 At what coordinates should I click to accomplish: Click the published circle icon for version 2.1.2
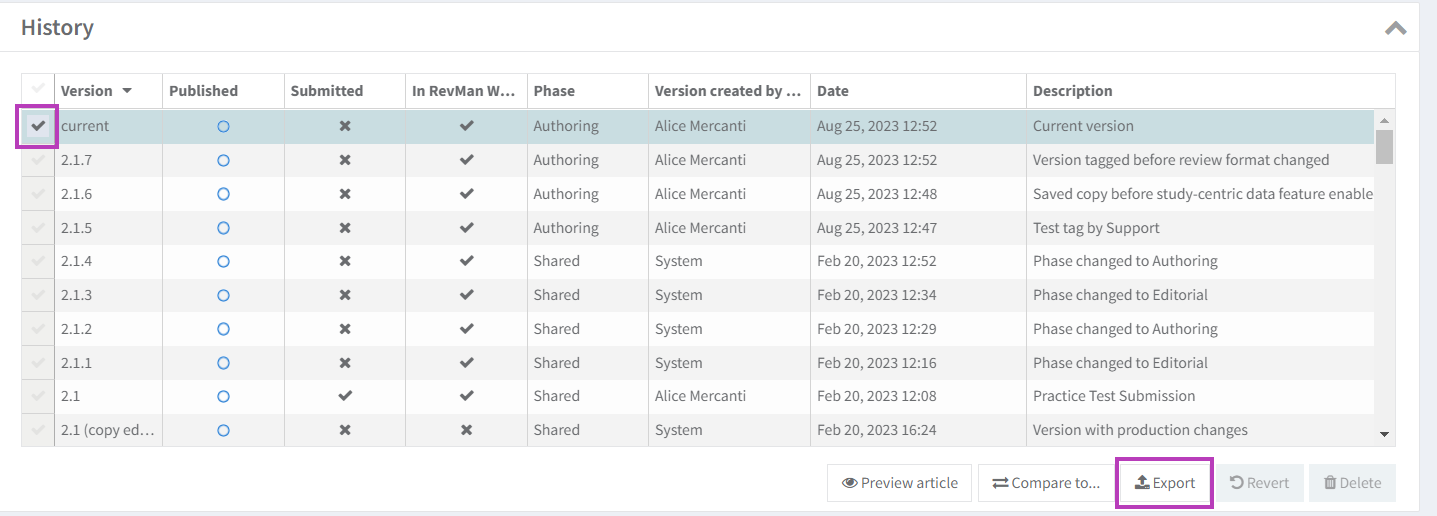pos(223,329)
